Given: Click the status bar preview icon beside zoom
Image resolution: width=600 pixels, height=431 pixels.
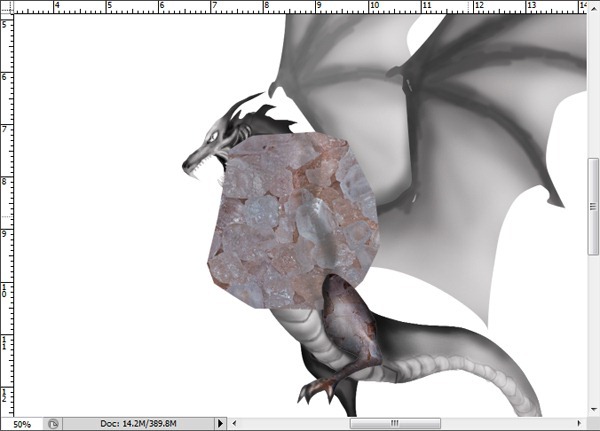Looking at the screenshot, I should pos(53,424).
